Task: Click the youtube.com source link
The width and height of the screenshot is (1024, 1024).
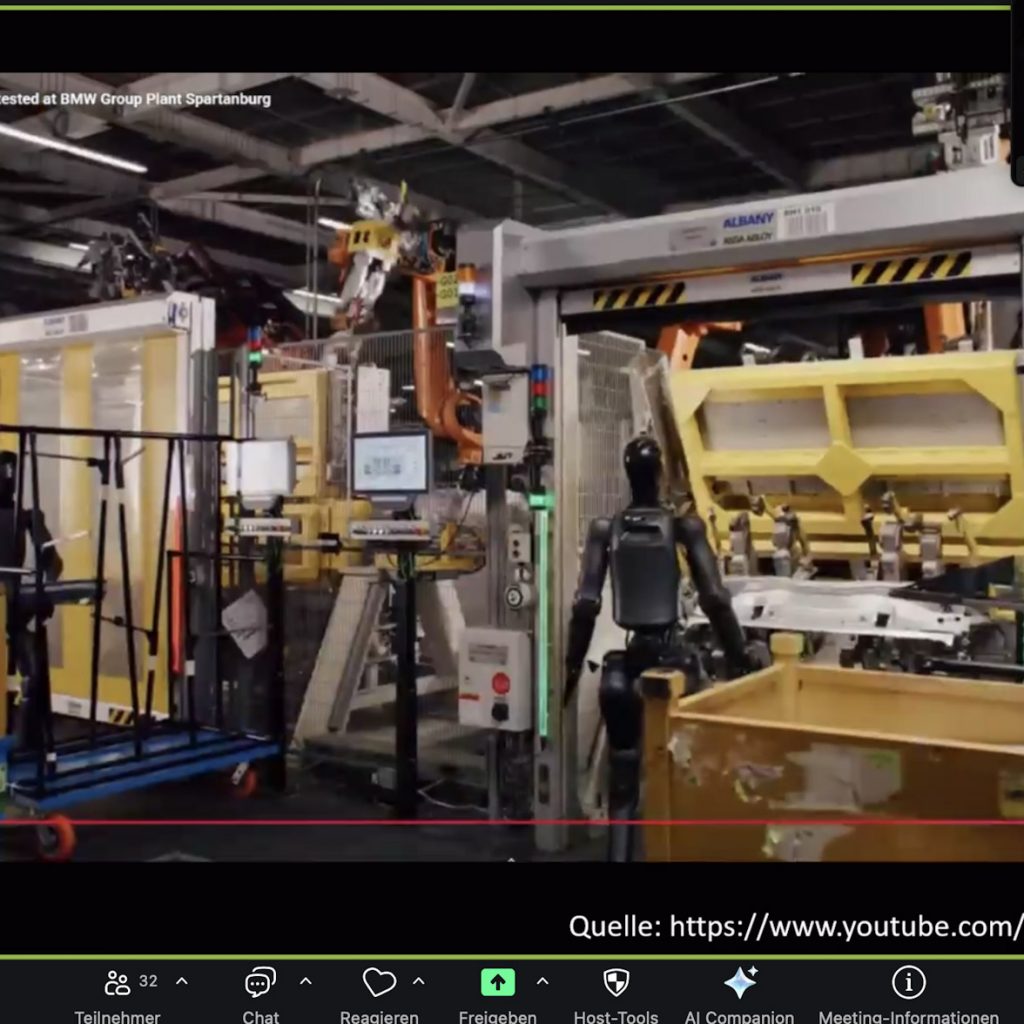Action: coord(795,926)
